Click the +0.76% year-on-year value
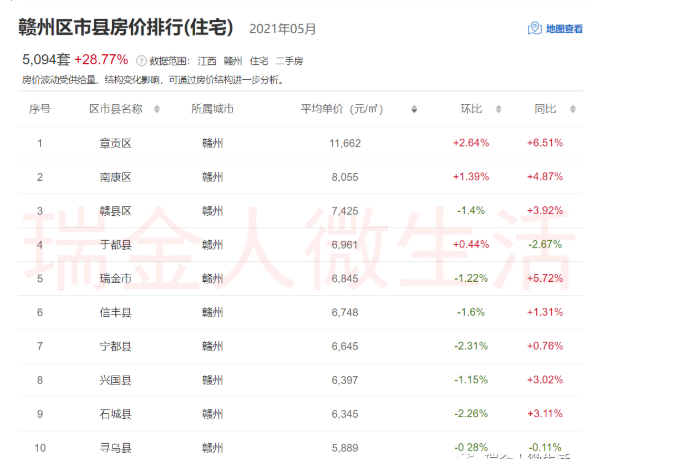The width and height of the screenshot is (678, 459). point(545,346)
